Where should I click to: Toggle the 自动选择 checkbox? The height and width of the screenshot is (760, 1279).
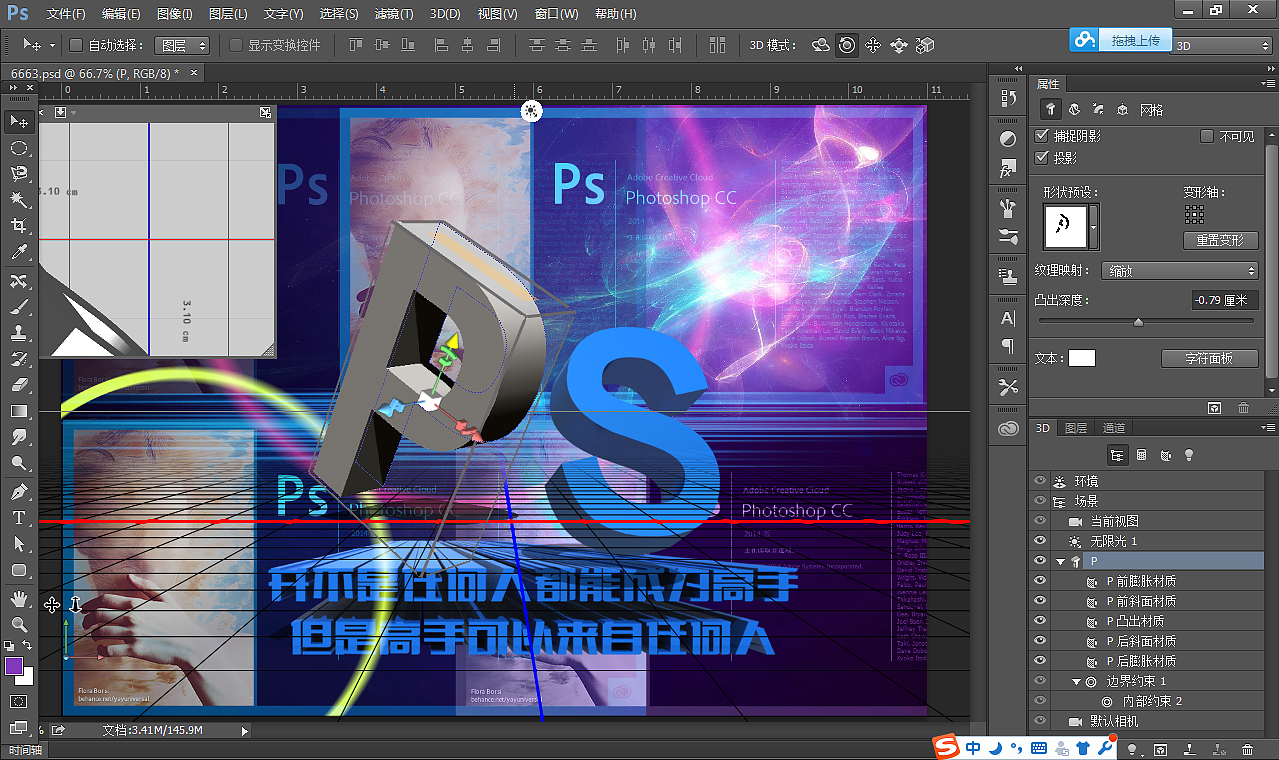pyautogui.click(x=76, y=45)
